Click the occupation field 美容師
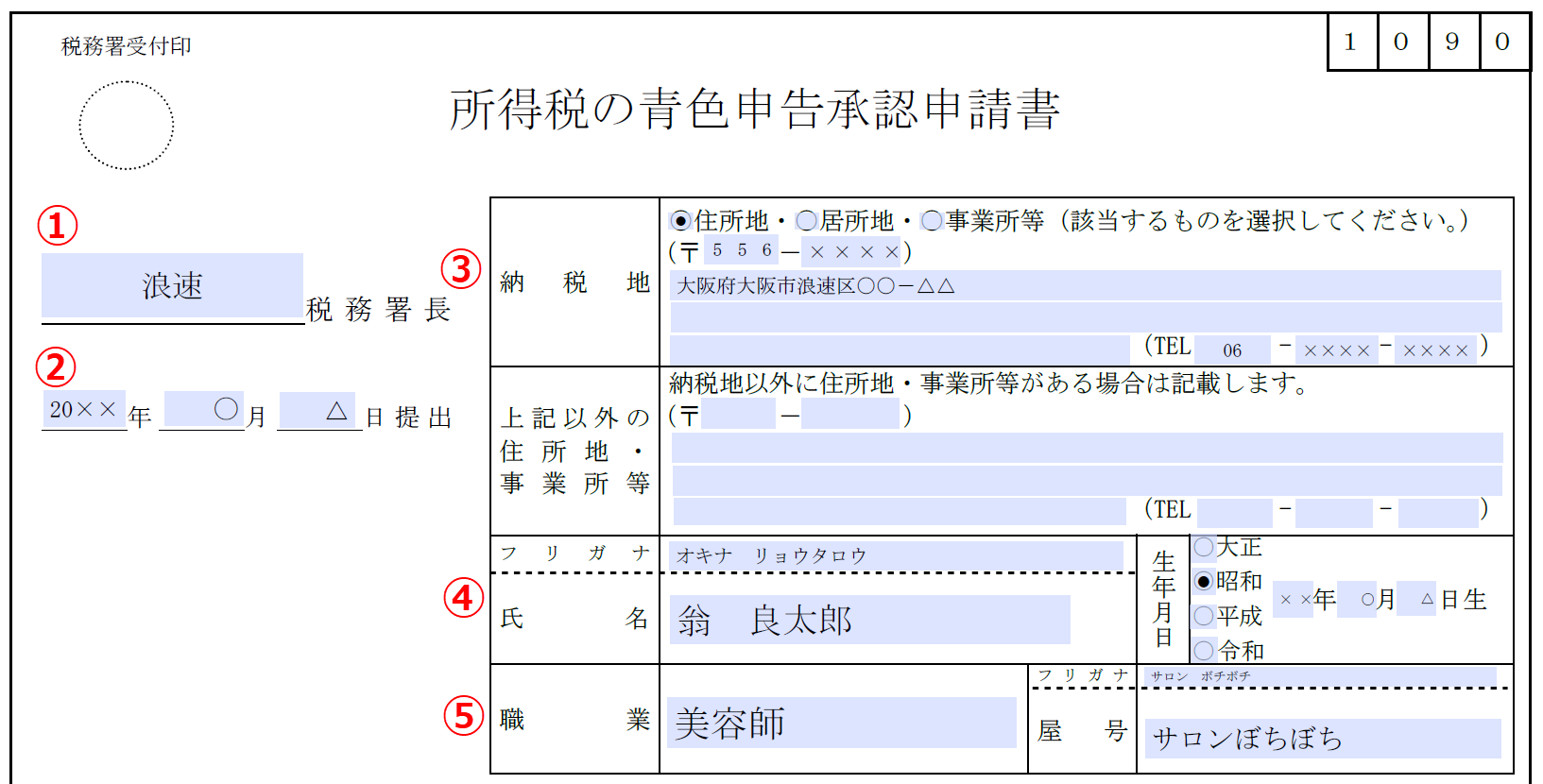1543x784 pixels. tap(841, 723)
